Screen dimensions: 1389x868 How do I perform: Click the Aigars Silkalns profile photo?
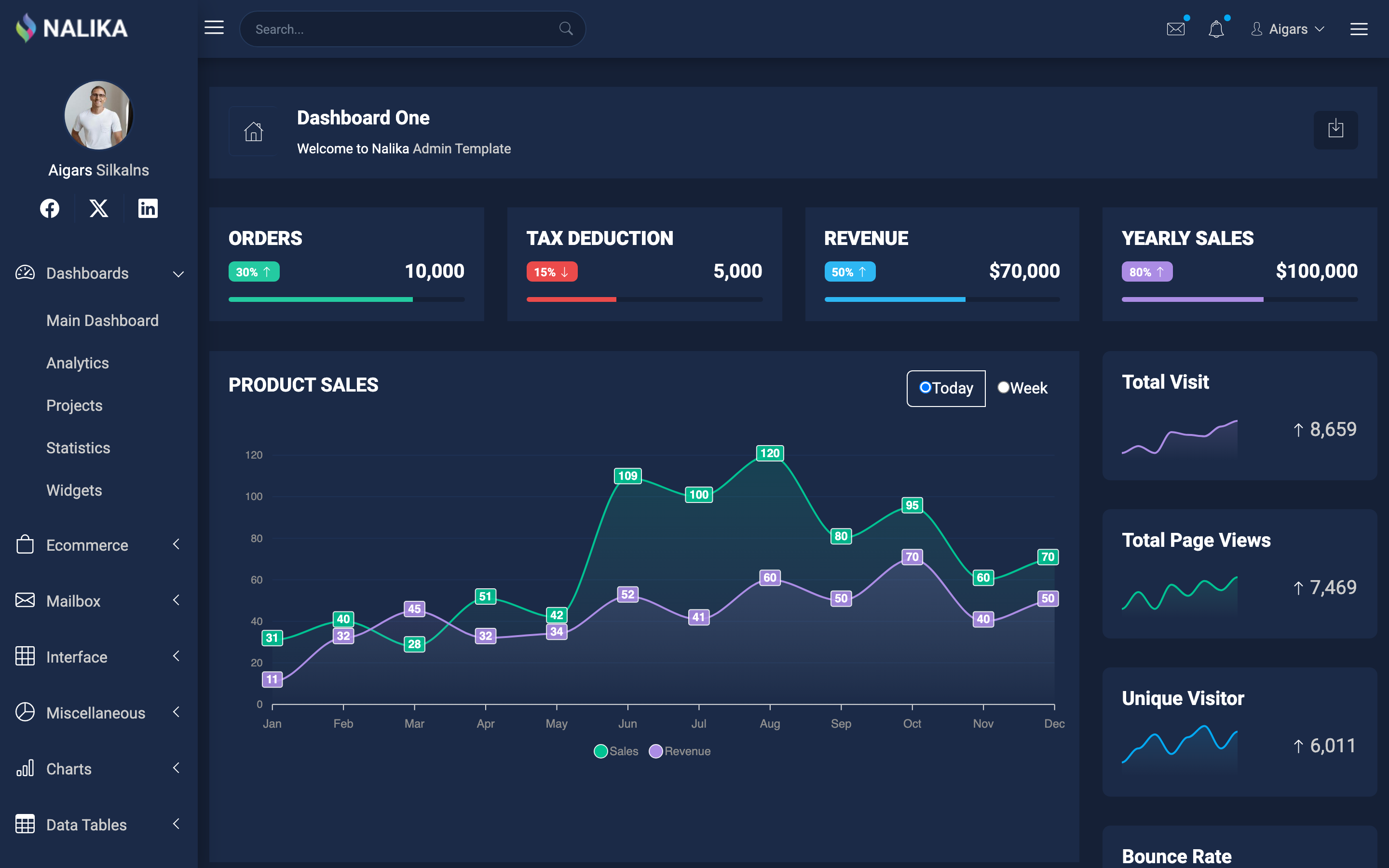coord(99,115)
